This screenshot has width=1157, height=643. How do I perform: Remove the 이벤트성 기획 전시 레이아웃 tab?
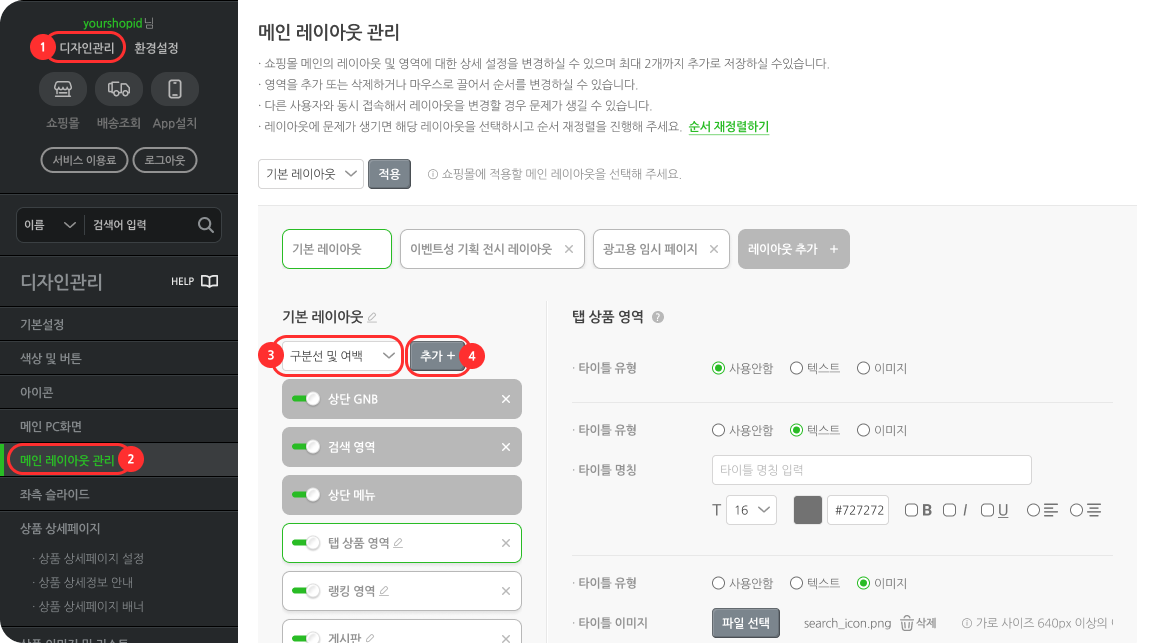pyautogui.click(x=569, y=249)
